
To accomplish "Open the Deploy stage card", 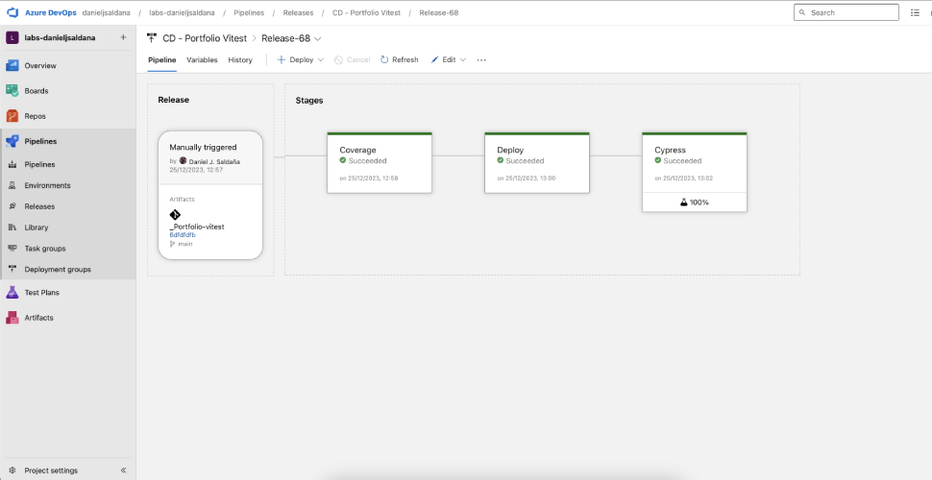I will (537, 163).
